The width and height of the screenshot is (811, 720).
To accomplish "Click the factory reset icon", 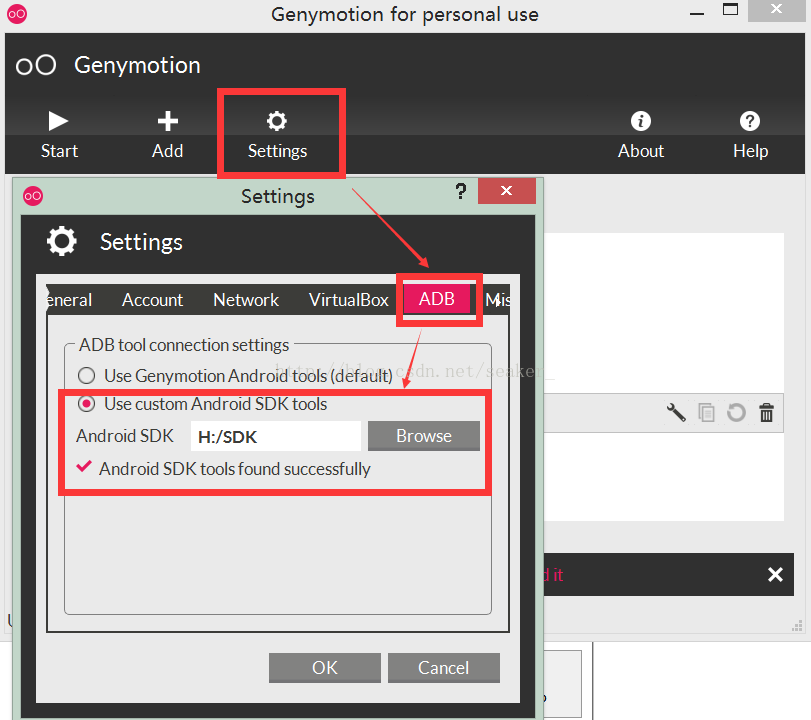I will pyautogui.click(x=737, y=413).
